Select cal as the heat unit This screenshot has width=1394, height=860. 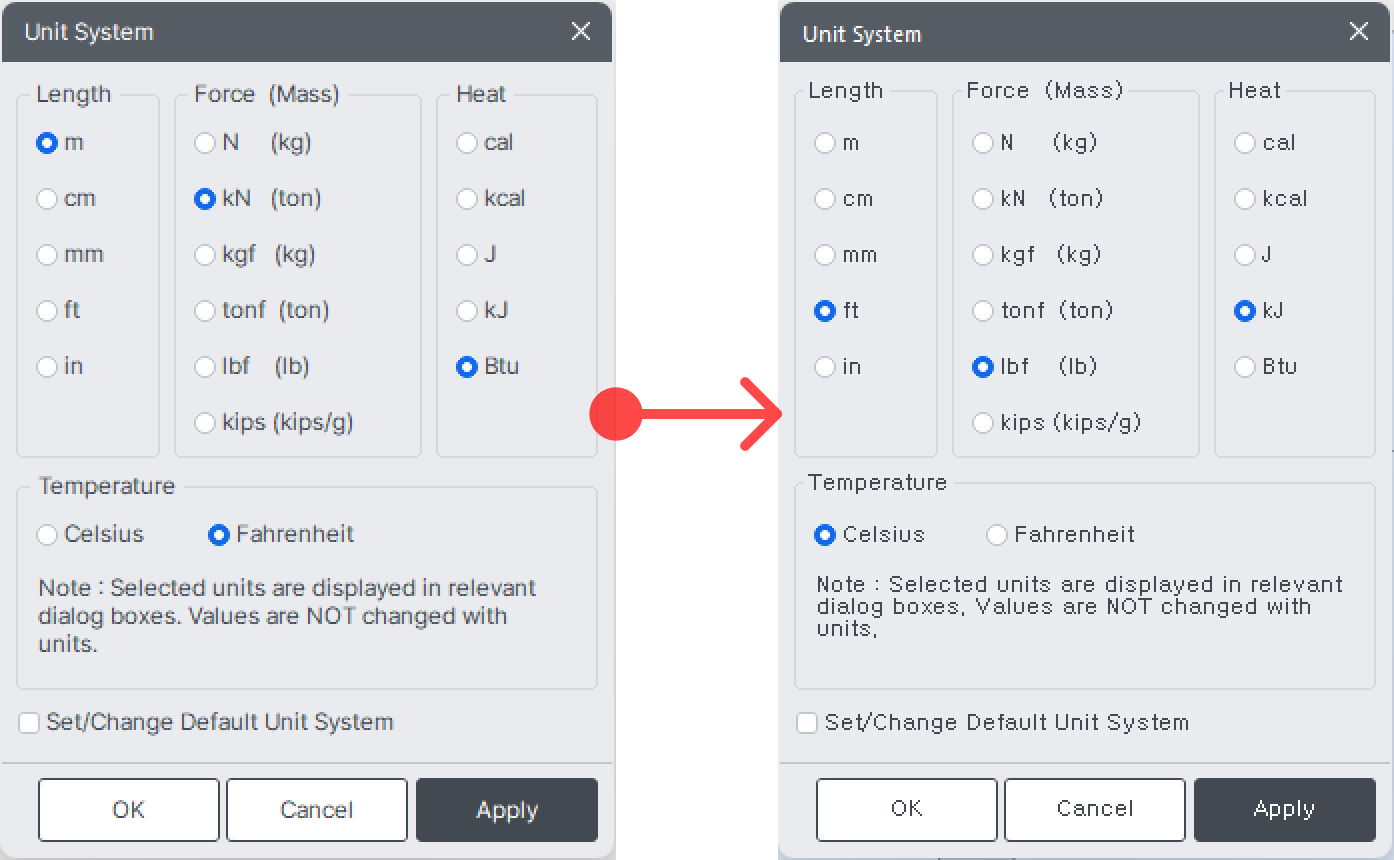pyautogui.click(x=466, y=143)
